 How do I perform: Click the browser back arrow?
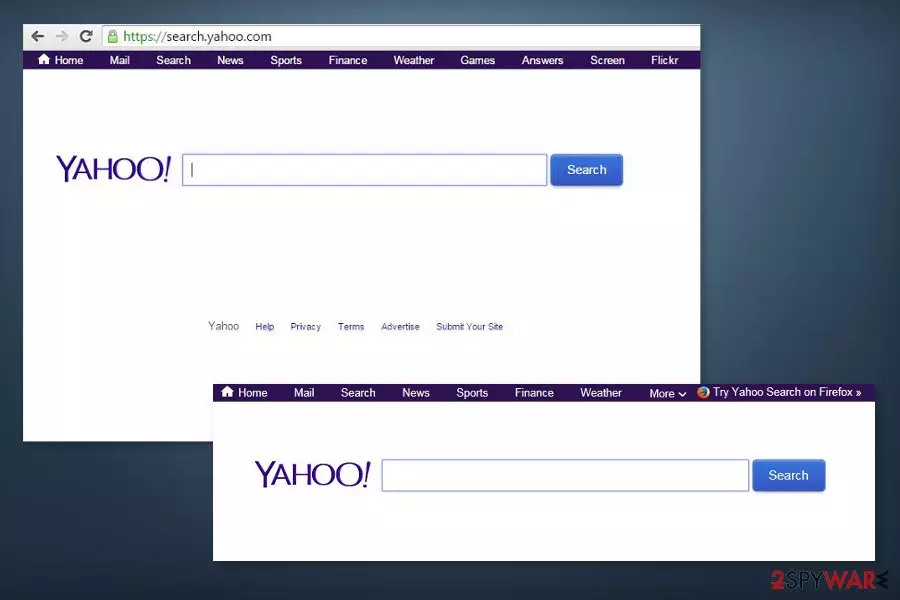coord(37,36)
